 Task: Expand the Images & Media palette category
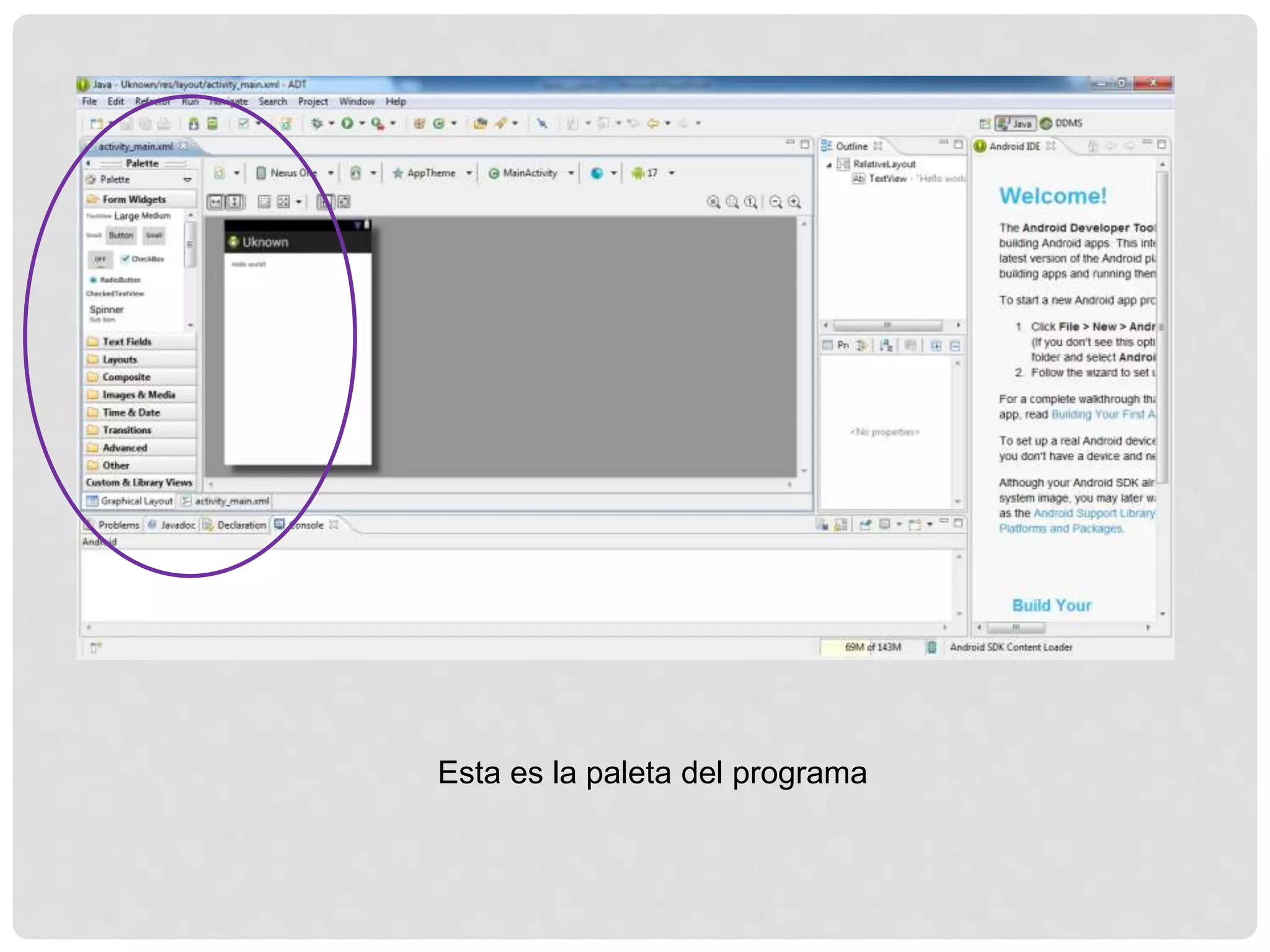(140, 395)
